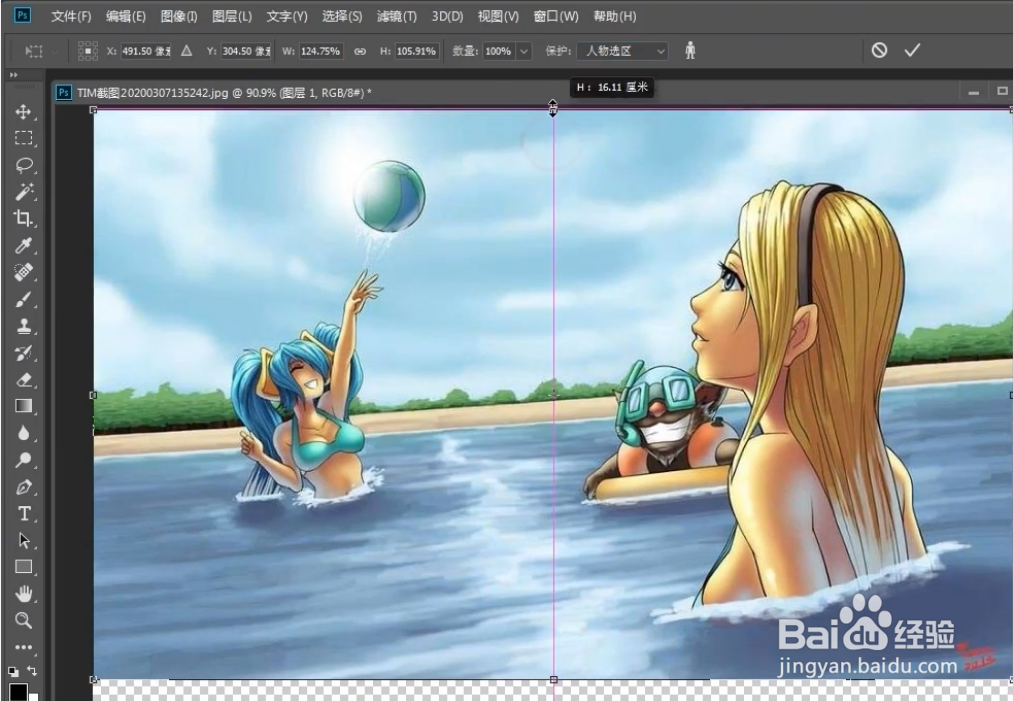Select the Dodge tool
This screenshot has width=1013, height=701.
tap(23, 459)
